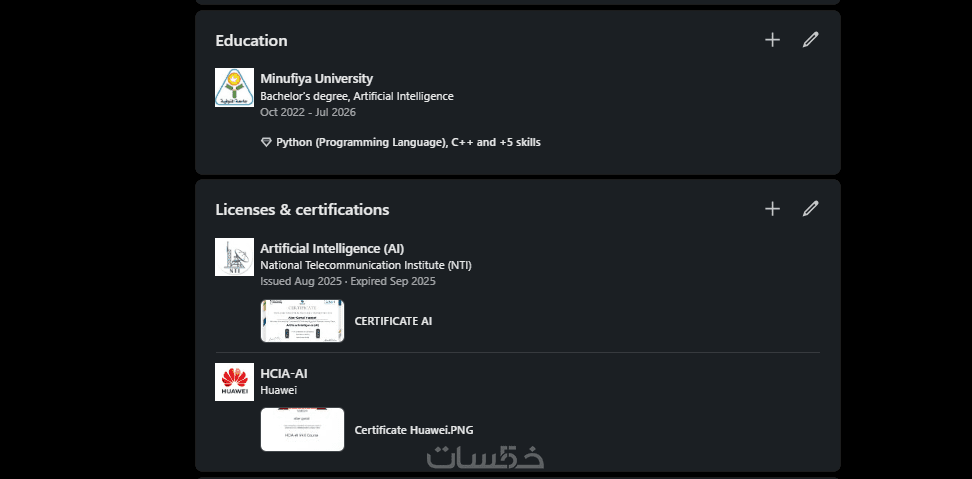Click the CERTIFICATE AI media label
The height and width of the screenshot is (479, 972).
[393, 321]
